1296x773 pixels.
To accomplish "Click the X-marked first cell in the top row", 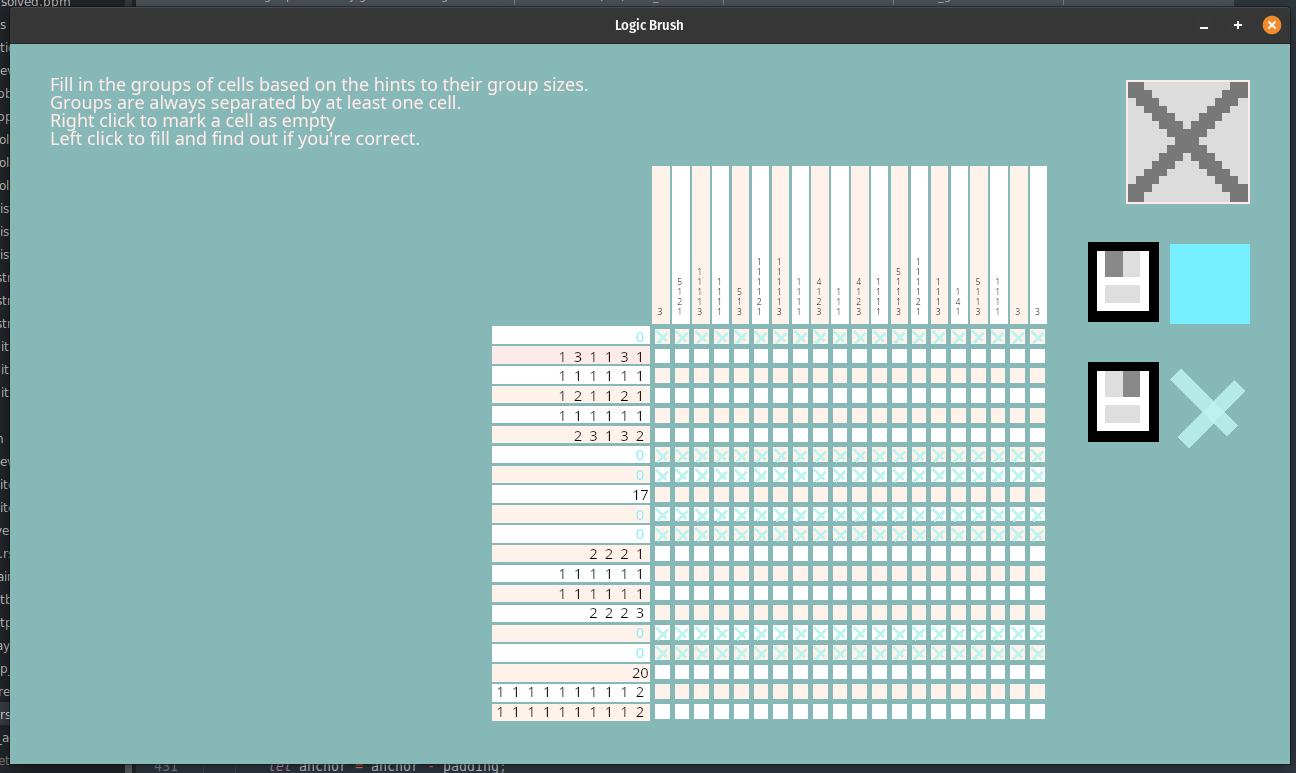I will coord(662,337).
